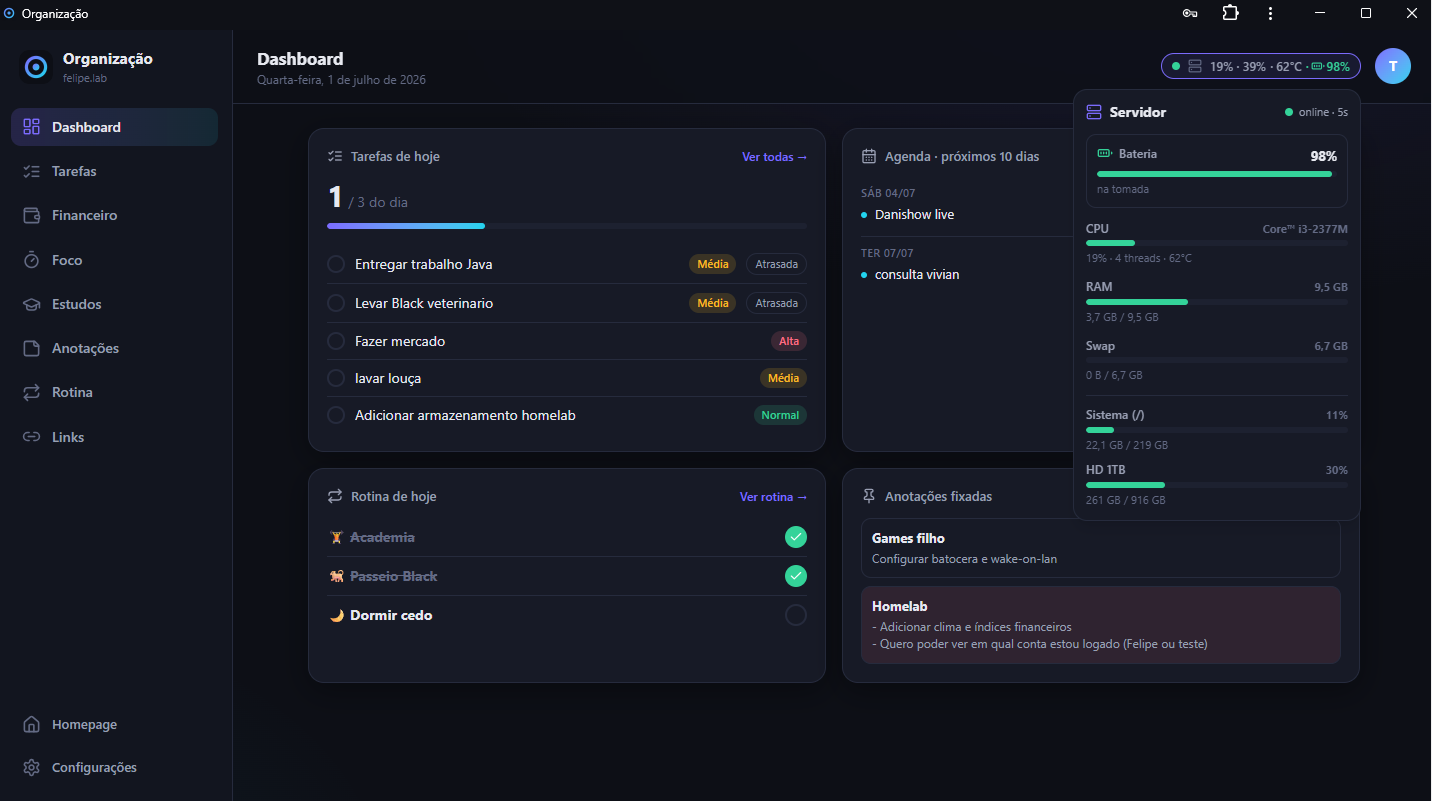The width and height of the screenshot is (1432, 801).
Task: Click the battery icon in Bateria card
Action: [1105, 154]
